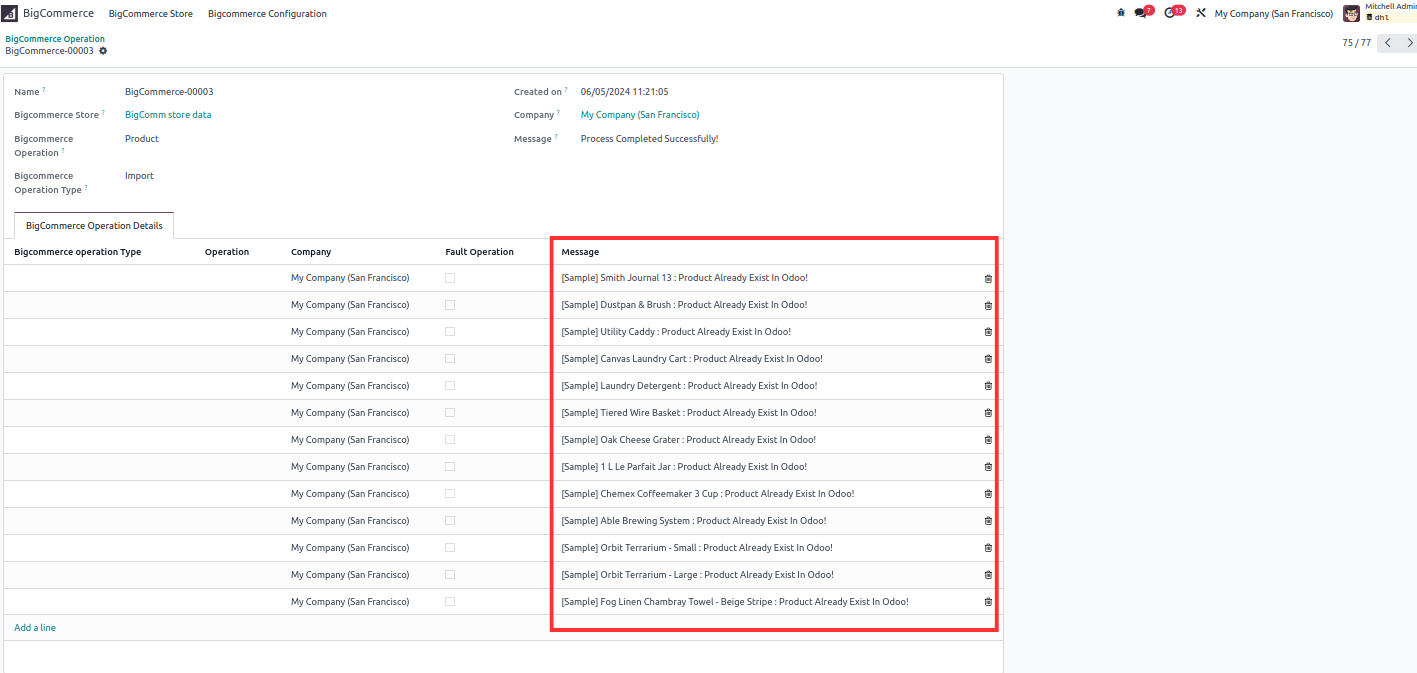Delete the Oak Cheese Grater line
The image size is (1417, 673).
988,440
